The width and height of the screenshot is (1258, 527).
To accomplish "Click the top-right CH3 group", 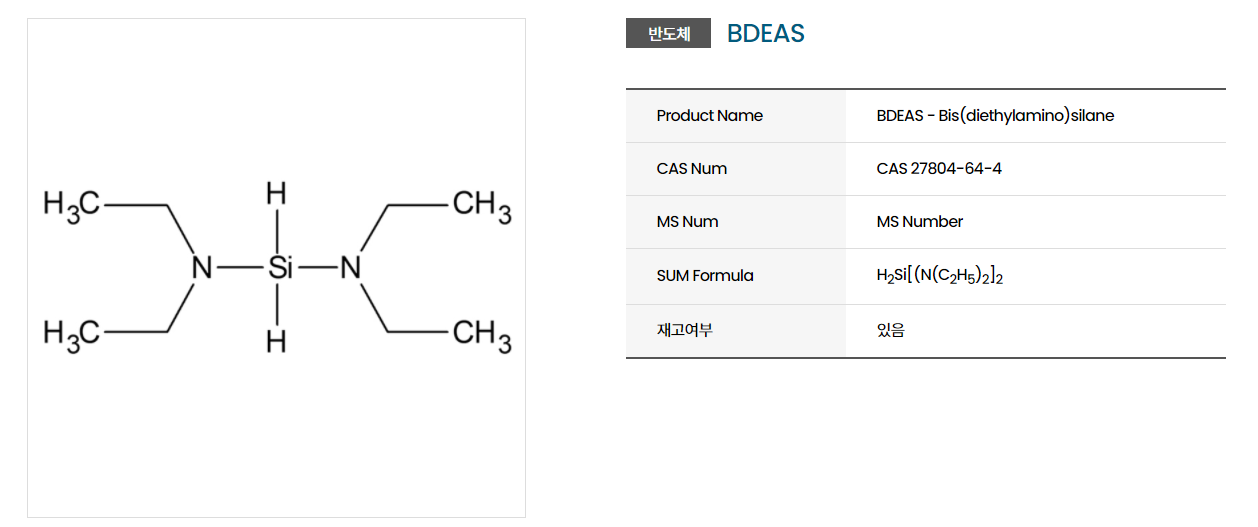I will click(x=481, y=205).
